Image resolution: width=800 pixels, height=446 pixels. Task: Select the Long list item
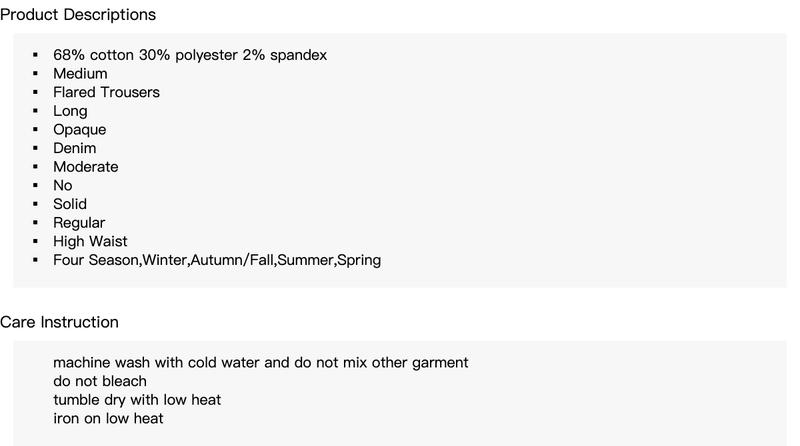click(x=70, y=111)
